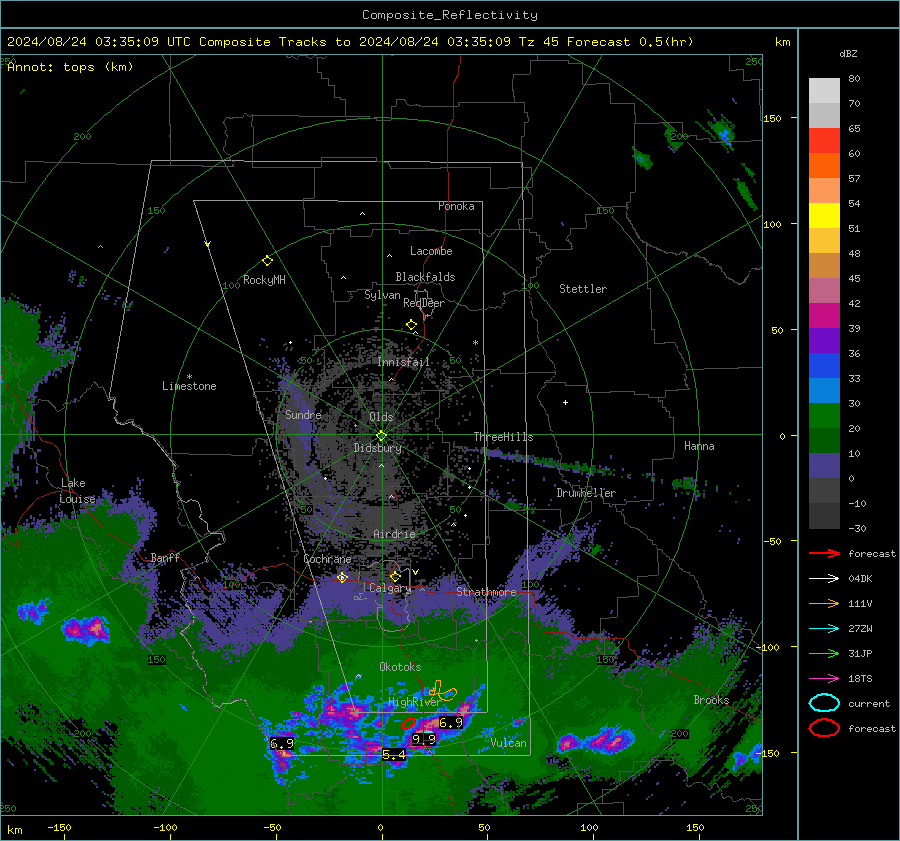Click the Hanna city label

point(699,446)
